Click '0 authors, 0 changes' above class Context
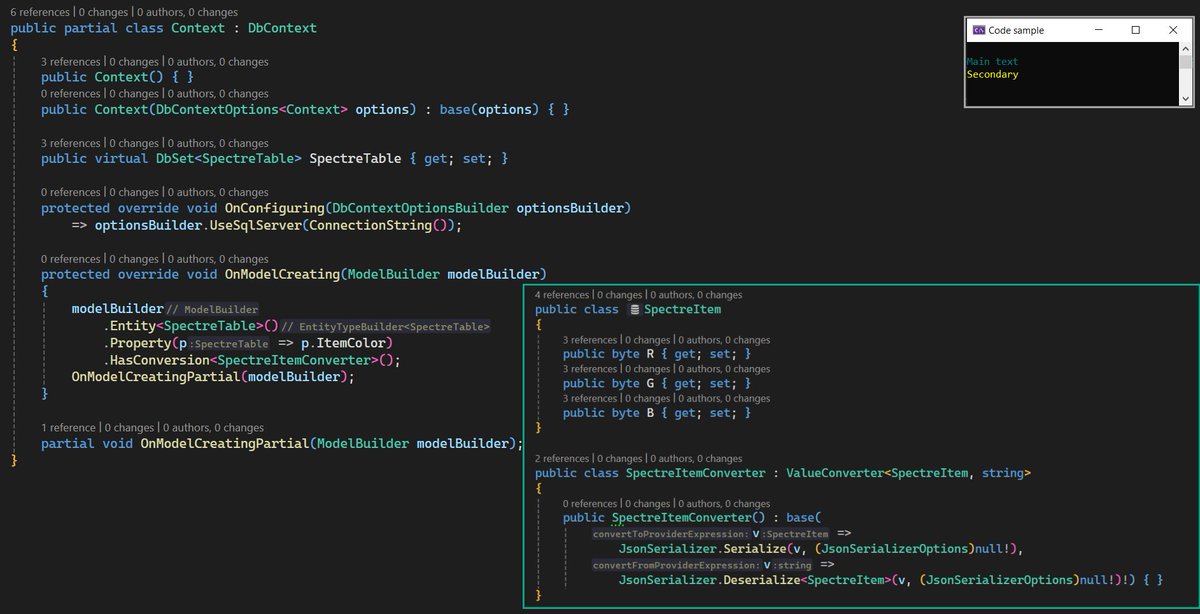The height and width of the screenshot is (614, 1200). click(x=189, y=12)
